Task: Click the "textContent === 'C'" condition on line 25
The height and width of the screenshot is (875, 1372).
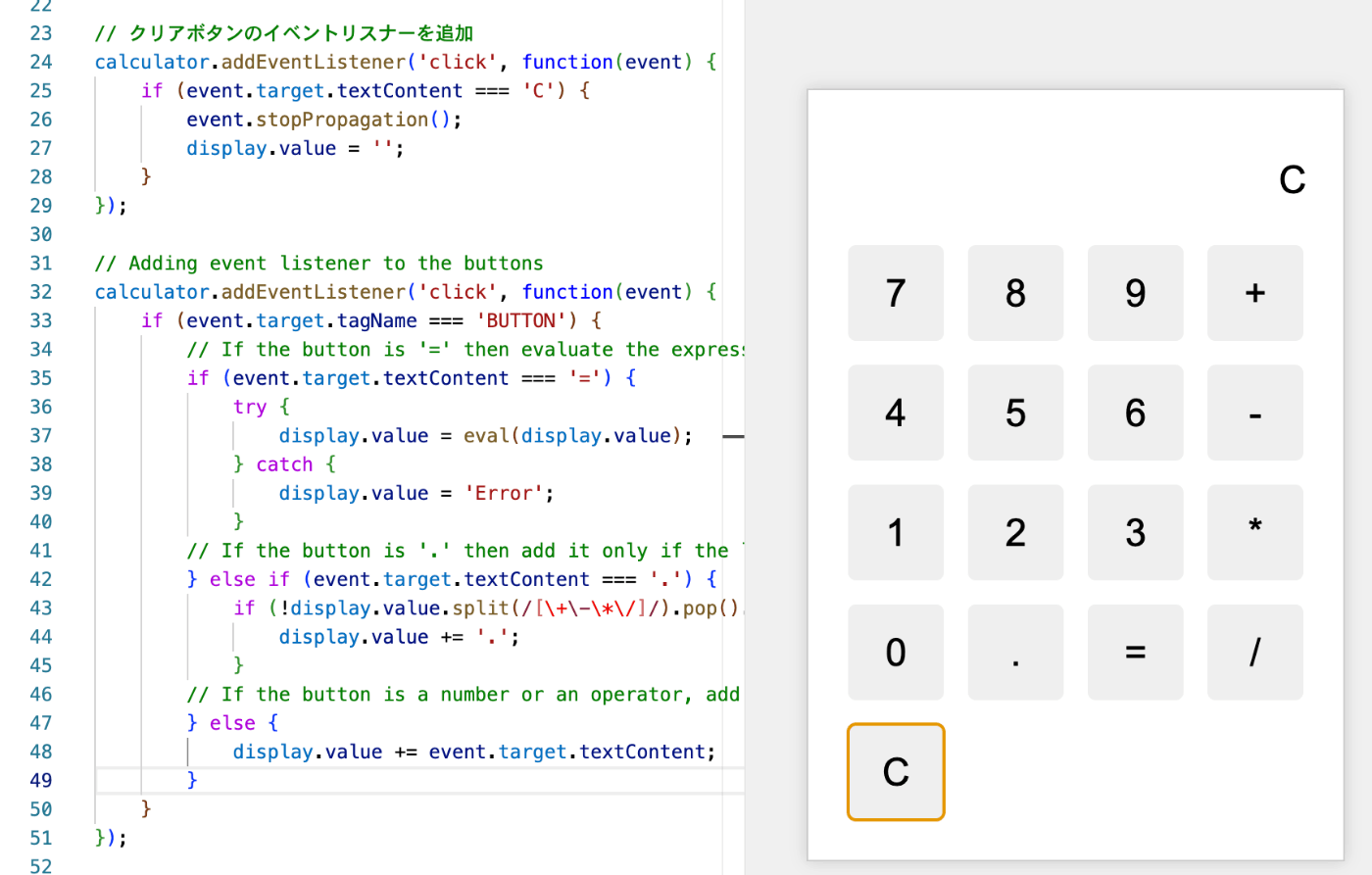Action: (446, 91)
